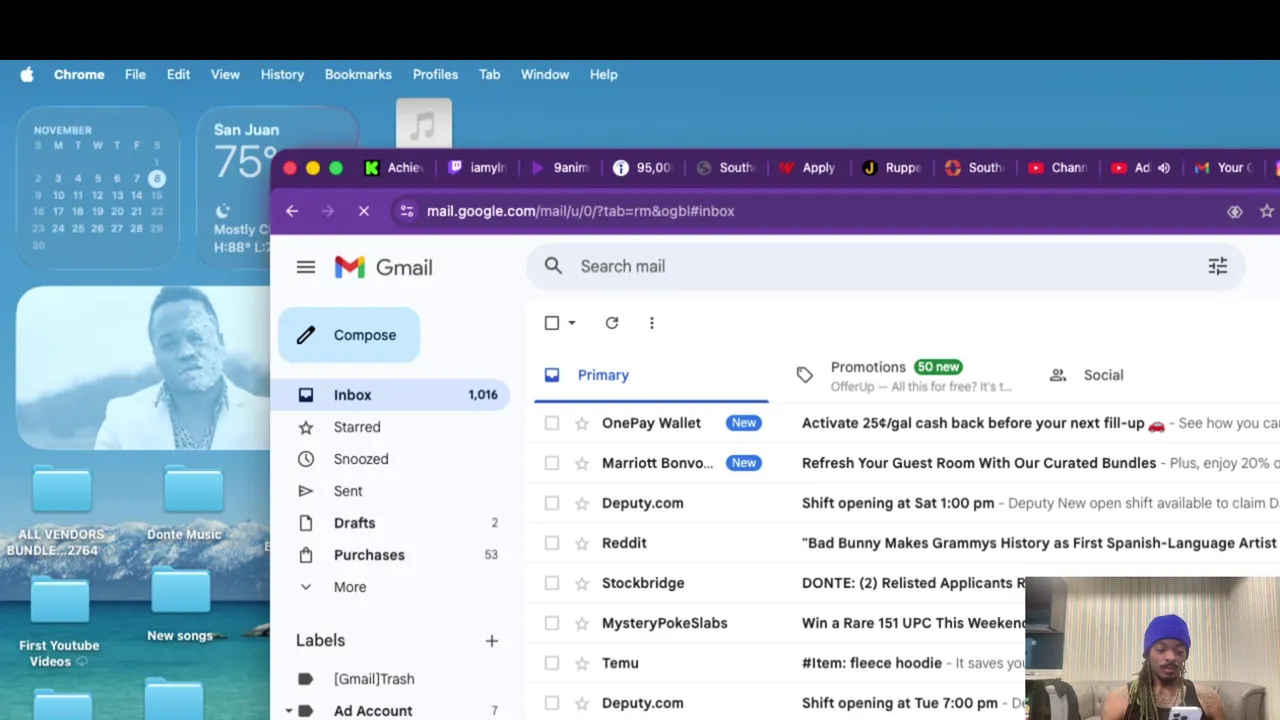The image size is (1280, 720).
Task: Select the Deputy.com Sat 1:00 pm checkbox
Action: click(x=552, y=503)
